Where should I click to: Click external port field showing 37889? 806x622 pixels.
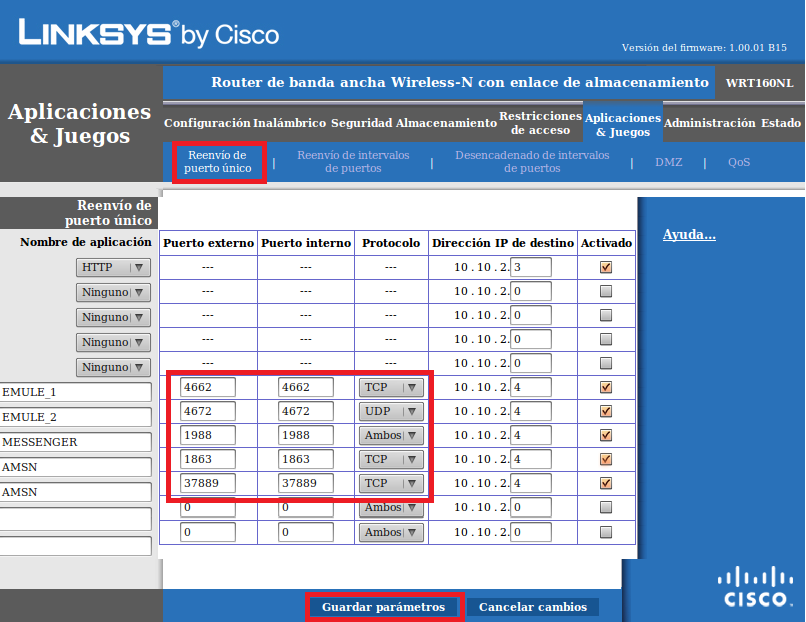pos(208,483)
